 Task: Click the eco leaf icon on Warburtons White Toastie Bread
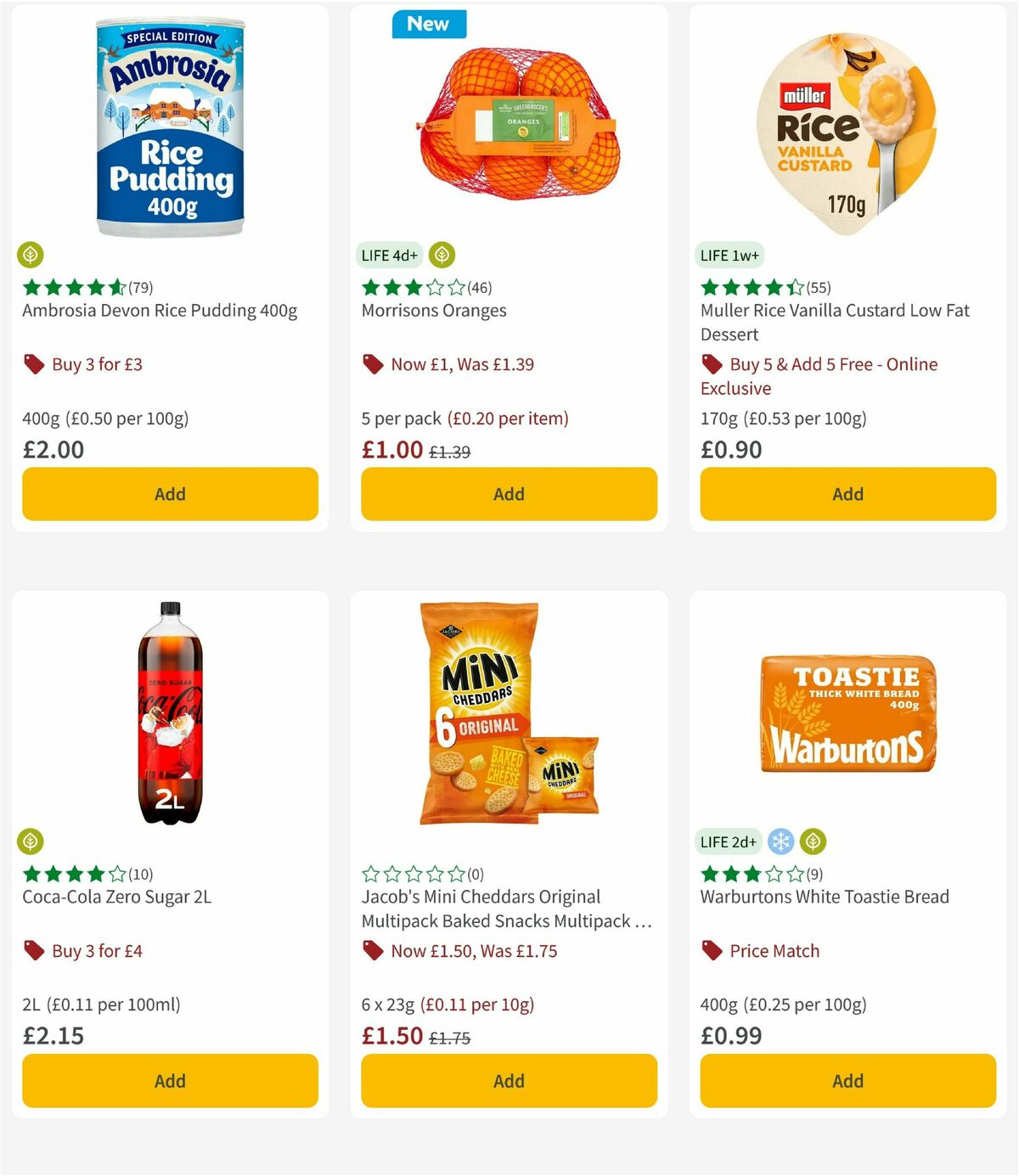pyautogui.click(x=814, y=841)
